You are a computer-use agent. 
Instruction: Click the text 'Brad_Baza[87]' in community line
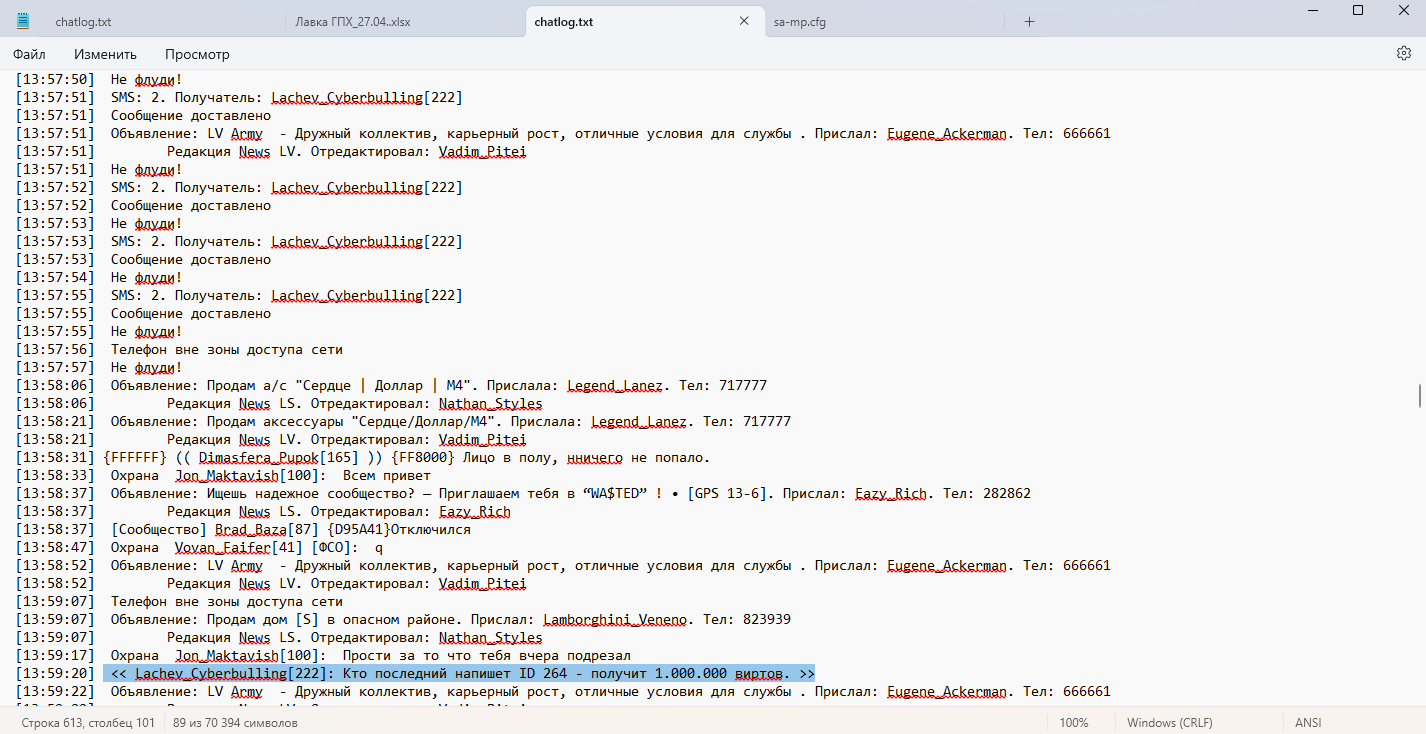pos(267,530)
